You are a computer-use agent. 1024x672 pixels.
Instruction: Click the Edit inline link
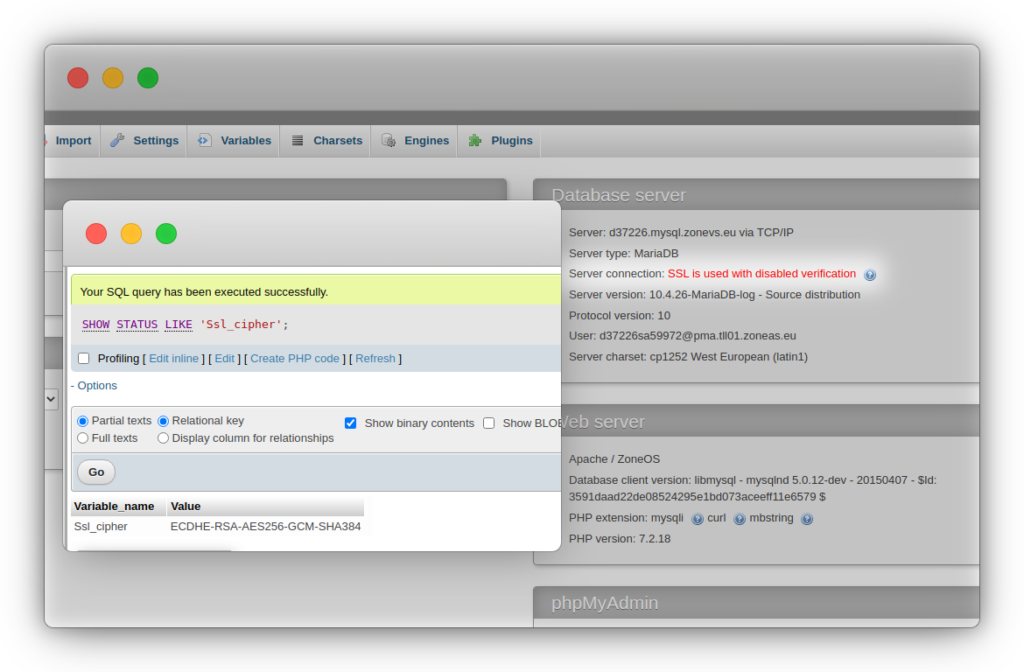(x=173, y=359)
